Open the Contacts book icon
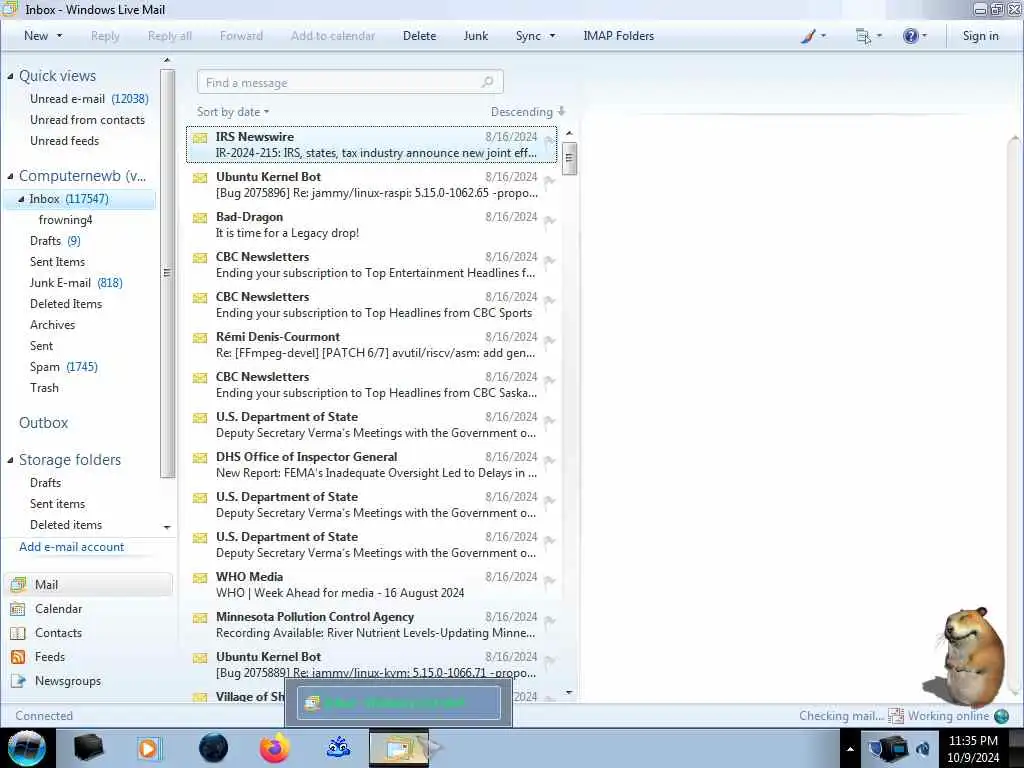 [18, 633]
